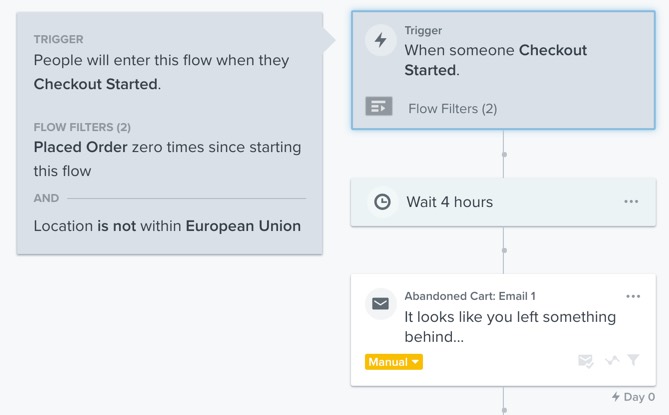Click the analytics trend line icon
The height and width of the screenshot is (415, 669).
611,361
